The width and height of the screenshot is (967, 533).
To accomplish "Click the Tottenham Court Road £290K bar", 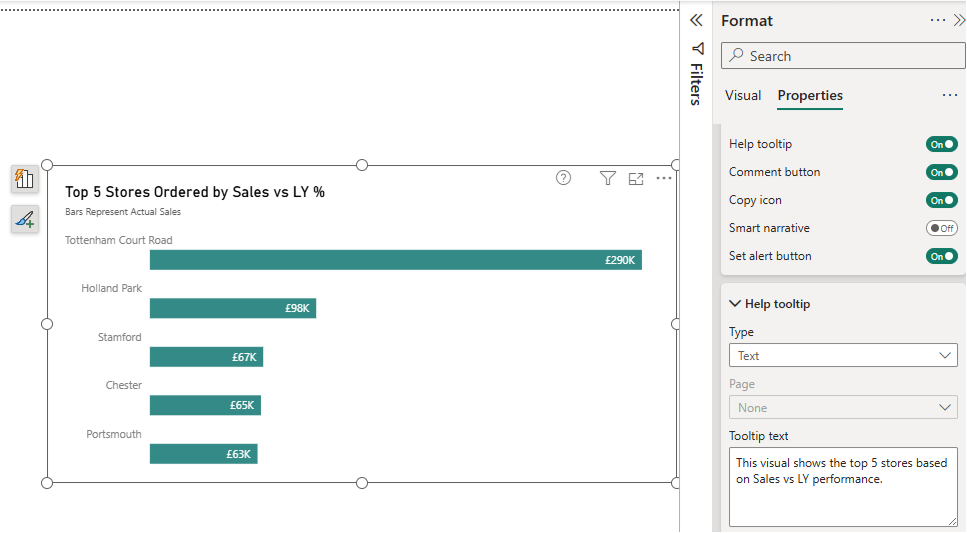I will pos(396,260).
